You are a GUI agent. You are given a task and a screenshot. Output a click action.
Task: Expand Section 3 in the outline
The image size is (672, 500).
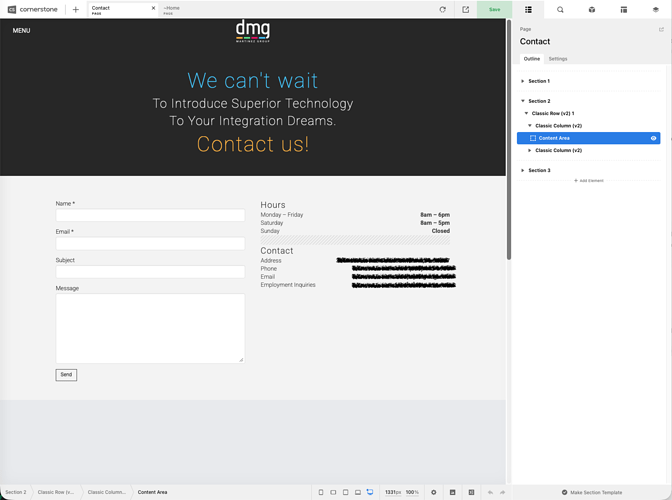click(522, 171)
